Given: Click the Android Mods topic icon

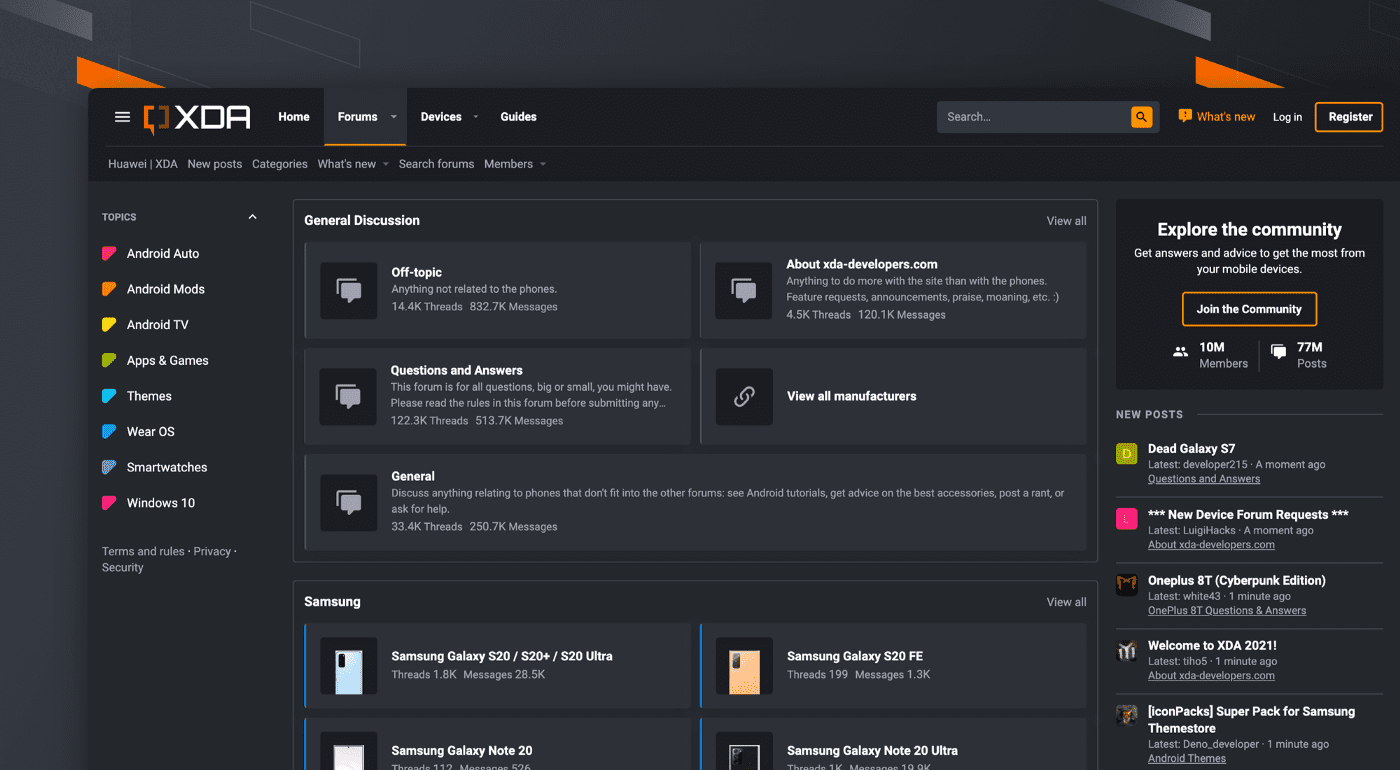Looking at the screenshot, I should point(109,289).
